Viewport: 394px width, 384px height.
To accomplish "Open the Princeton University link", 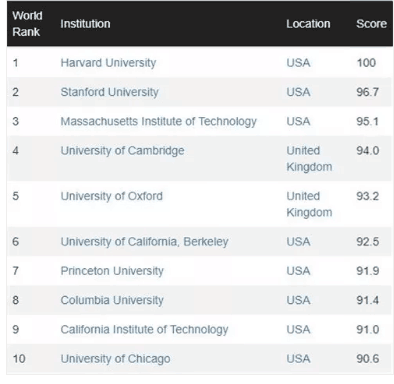I will coord(112,271).
